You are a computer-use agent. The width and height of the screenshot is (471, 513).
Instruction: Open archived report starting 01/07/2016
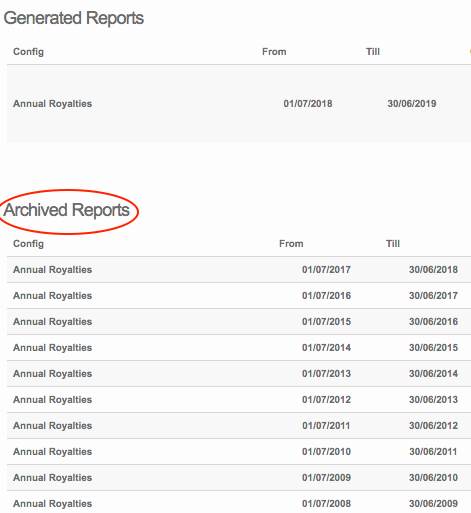(x=239, y=296)
